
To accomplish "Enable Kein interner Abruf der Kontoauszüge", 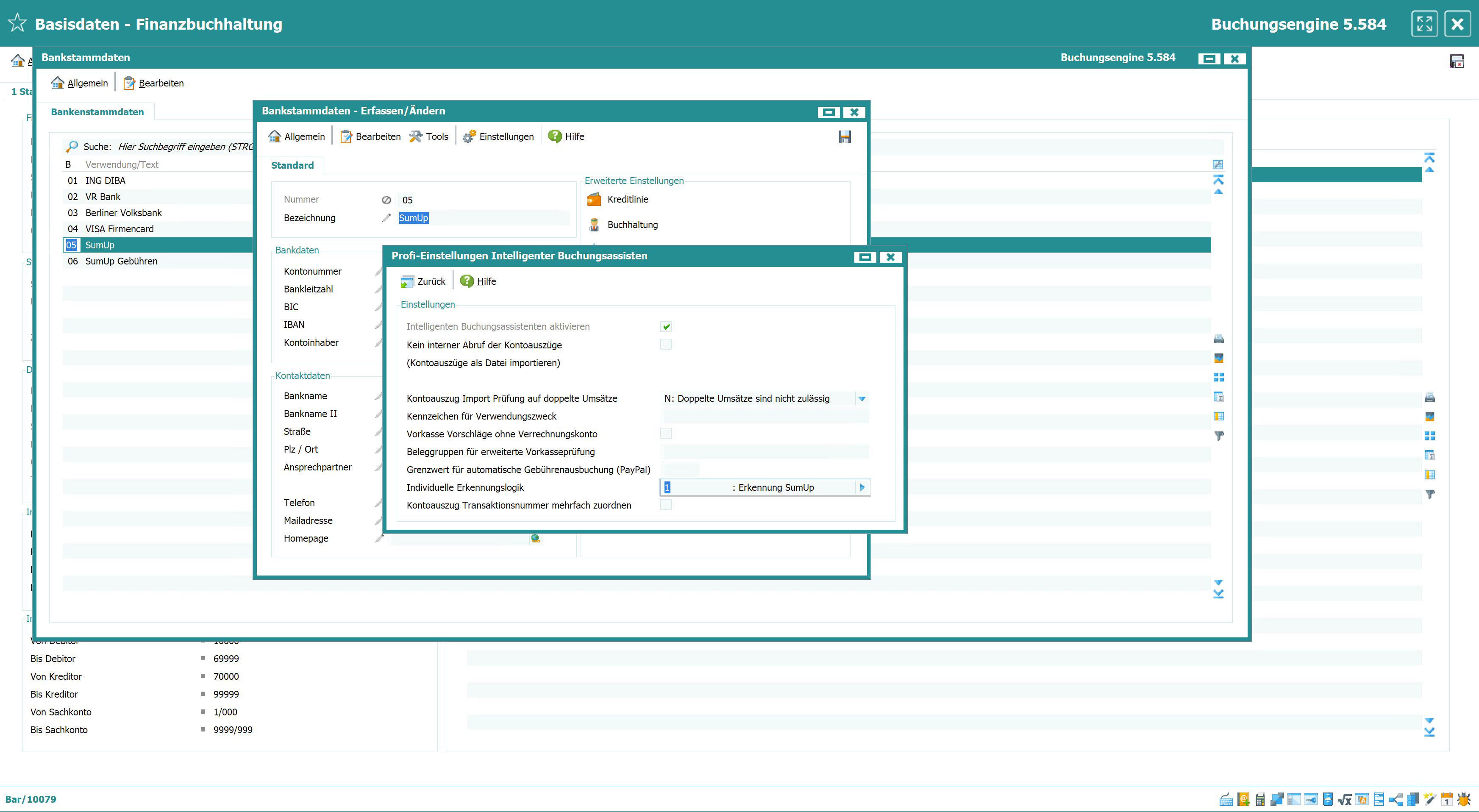I will click(666, 345).
